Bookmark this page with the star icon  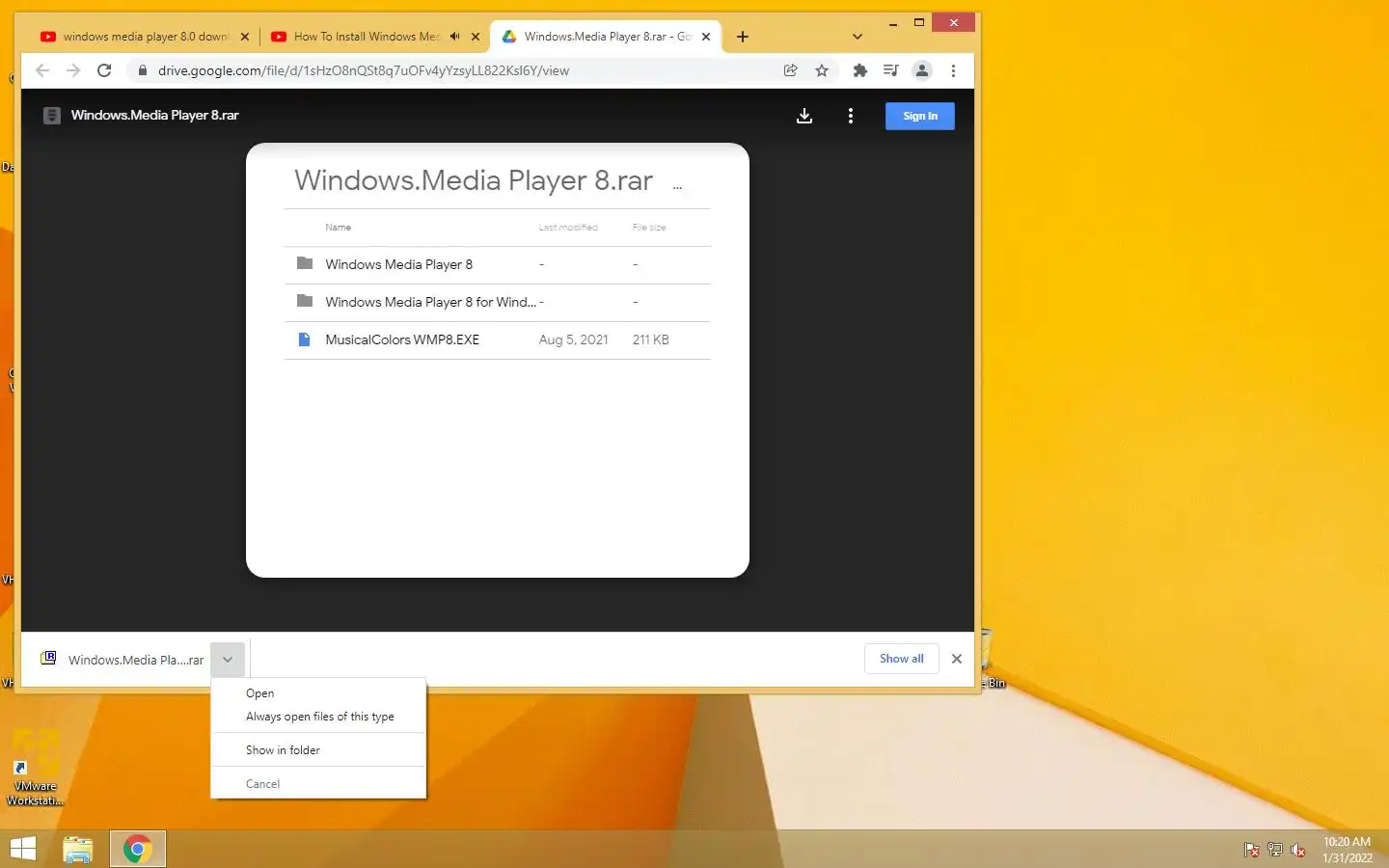(822, 70)
